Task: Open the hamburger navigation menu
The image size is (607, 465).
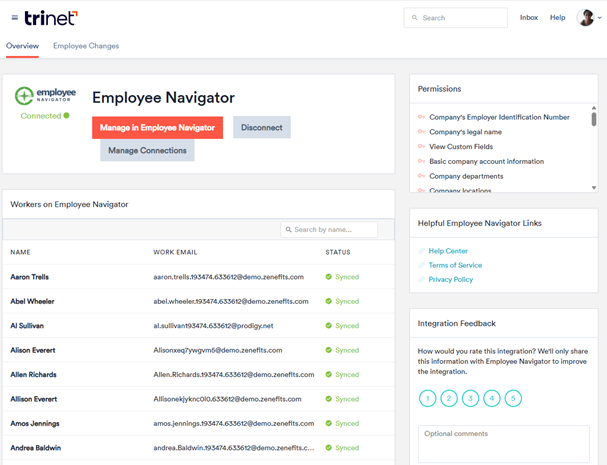Action: click(15, 17)
